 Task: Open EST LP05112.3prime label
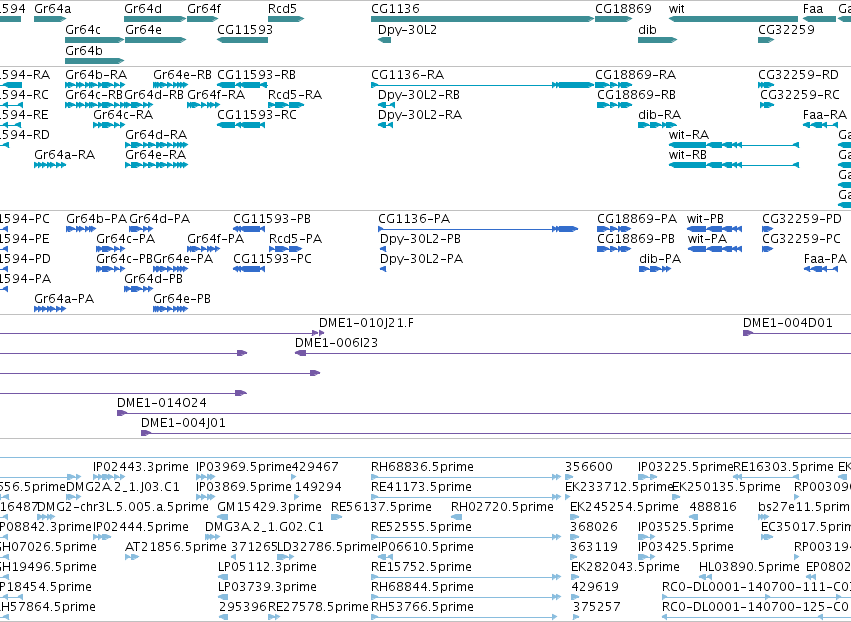point(268,567)
